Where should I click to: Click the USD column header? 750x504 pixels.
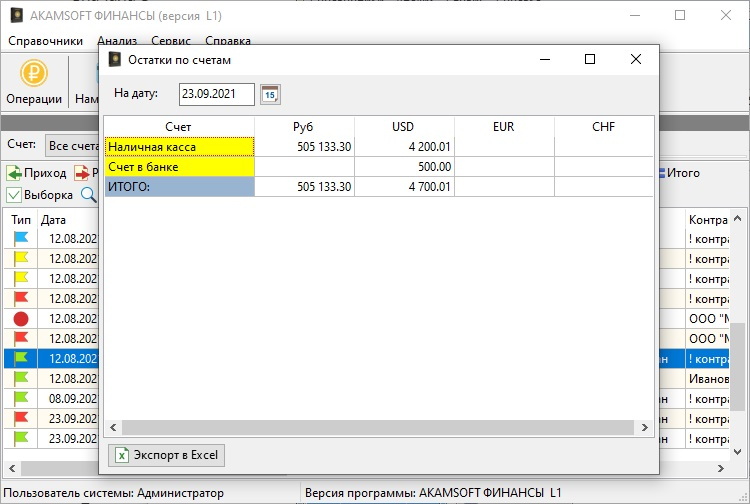click(404, 127)
